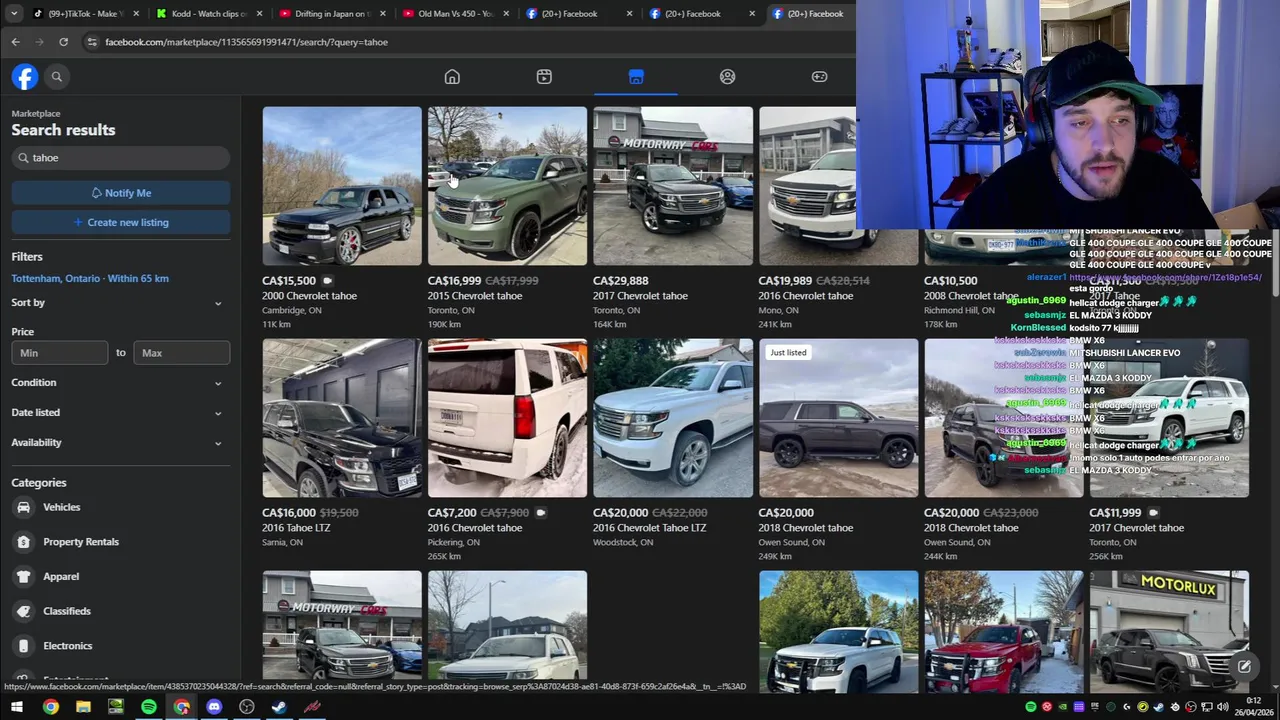The height and width of the screenshot is (720, 1280).
Task: Open the Vehicles category icon
Action: pos(23,507)
